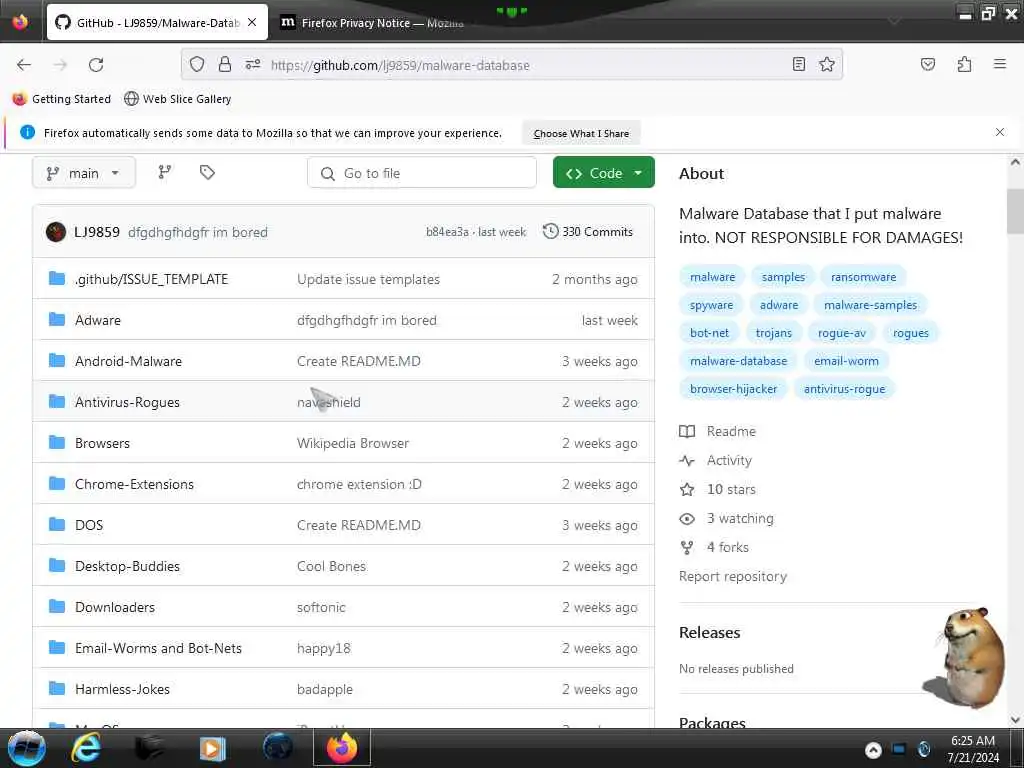Select the spyware topic tag
This screenshot has height=768, width=1024.
(x=711, y=305)
